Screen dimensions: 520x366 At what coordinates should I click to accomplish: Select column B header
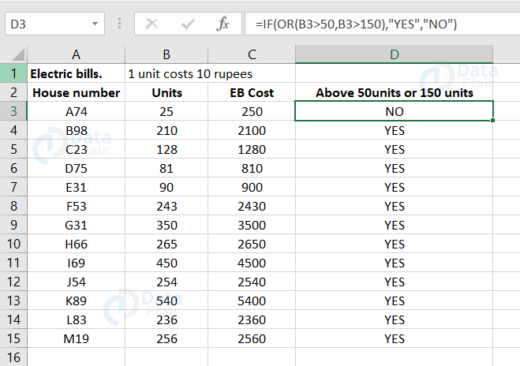click(166, 54)
